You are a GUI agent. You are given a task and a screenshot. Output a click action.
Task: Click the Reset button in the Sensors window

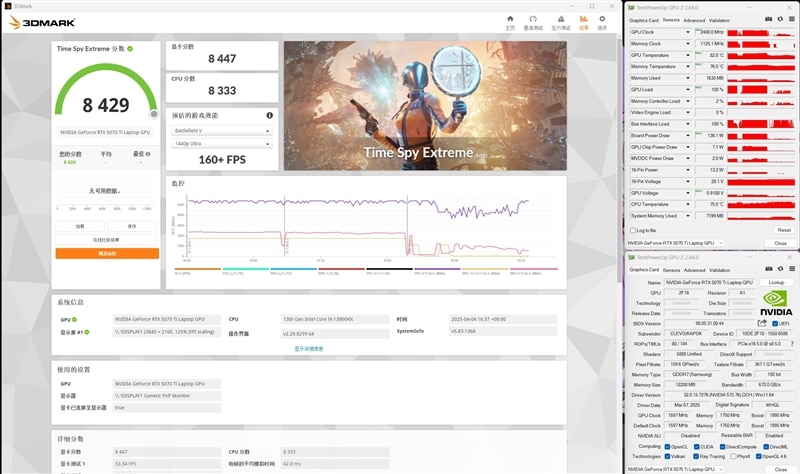click(783, 230)
